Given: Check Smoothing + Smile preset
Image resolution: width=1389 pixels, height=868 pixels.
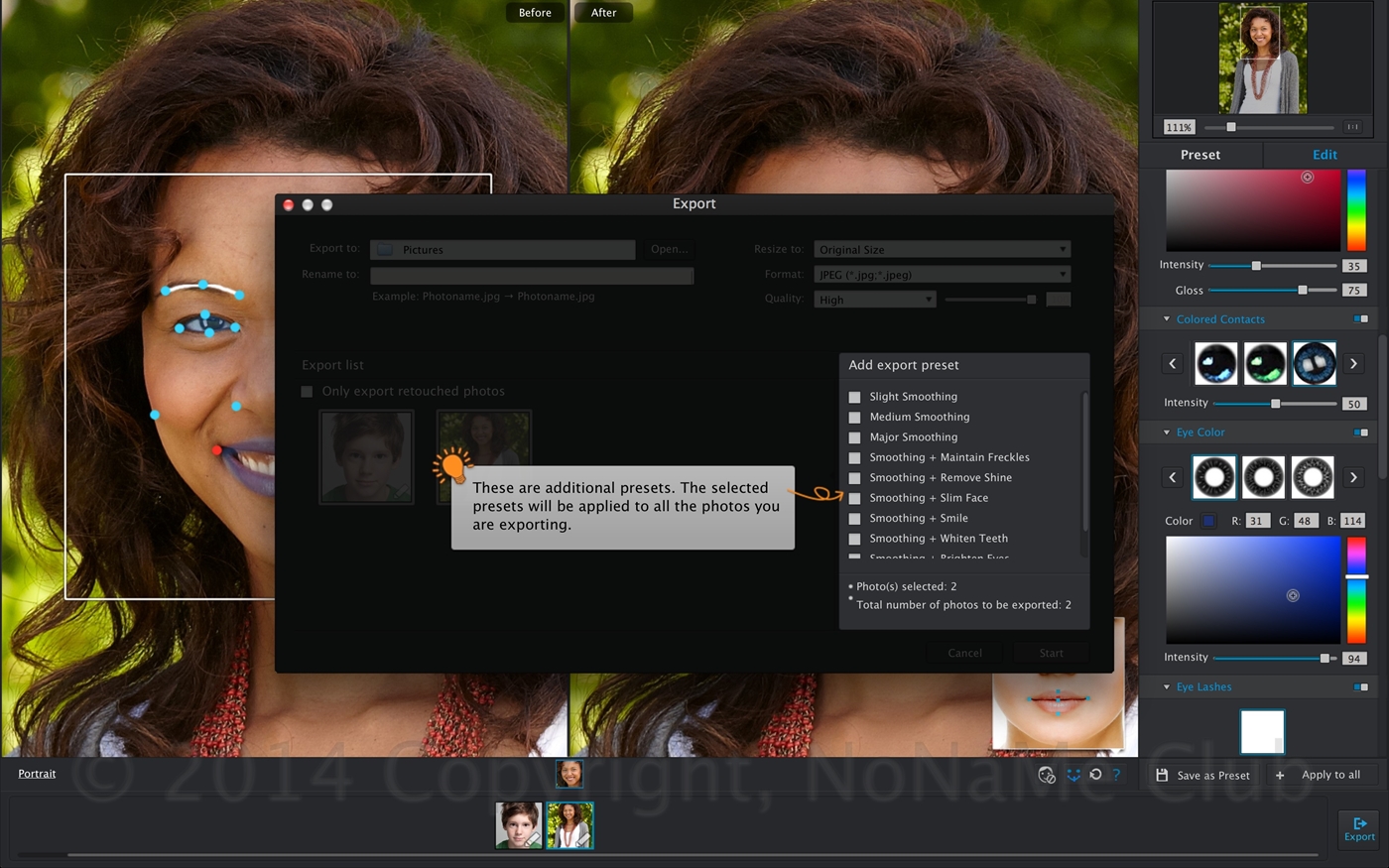Looking at the screenshot, I should (854, 519).
